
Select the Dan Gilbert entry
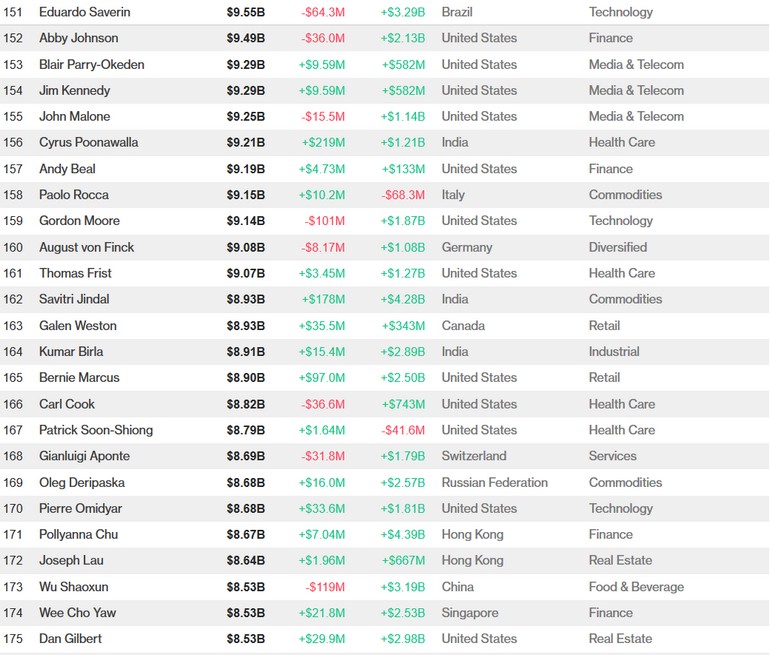pos(70,638)
